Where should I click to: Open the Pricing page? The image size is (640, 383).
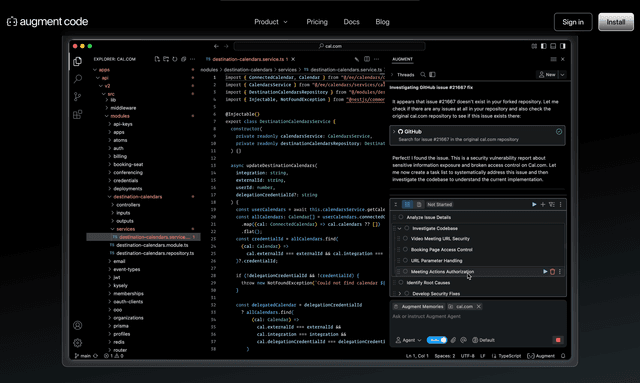(x=317, y=22)
